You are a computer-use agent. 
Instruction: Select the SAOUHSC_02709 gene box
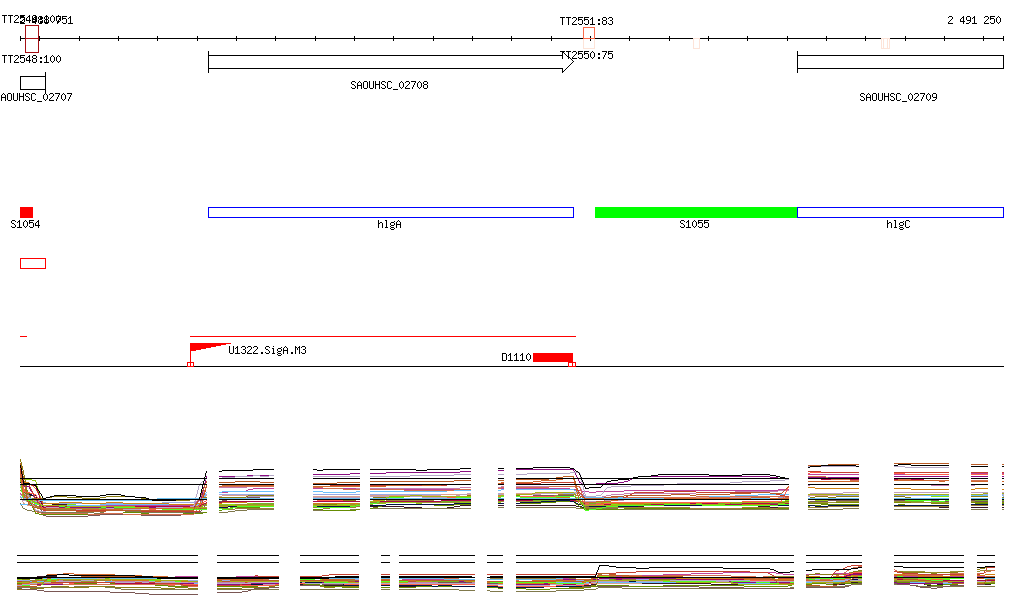(900, 63)
